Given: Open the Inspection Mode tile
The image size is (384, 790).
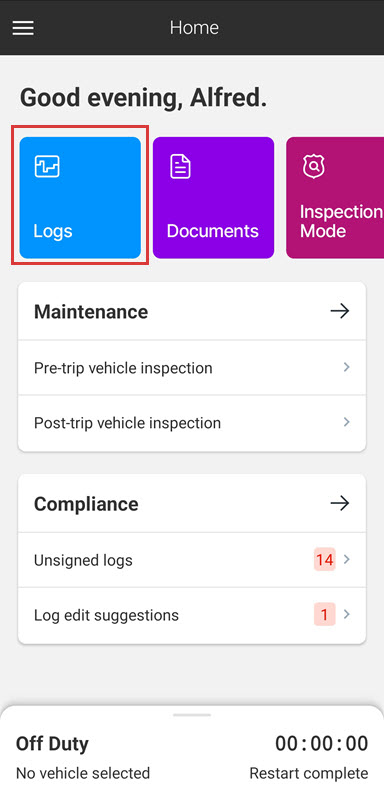Looking at the screenshot, I should (335, 198).
